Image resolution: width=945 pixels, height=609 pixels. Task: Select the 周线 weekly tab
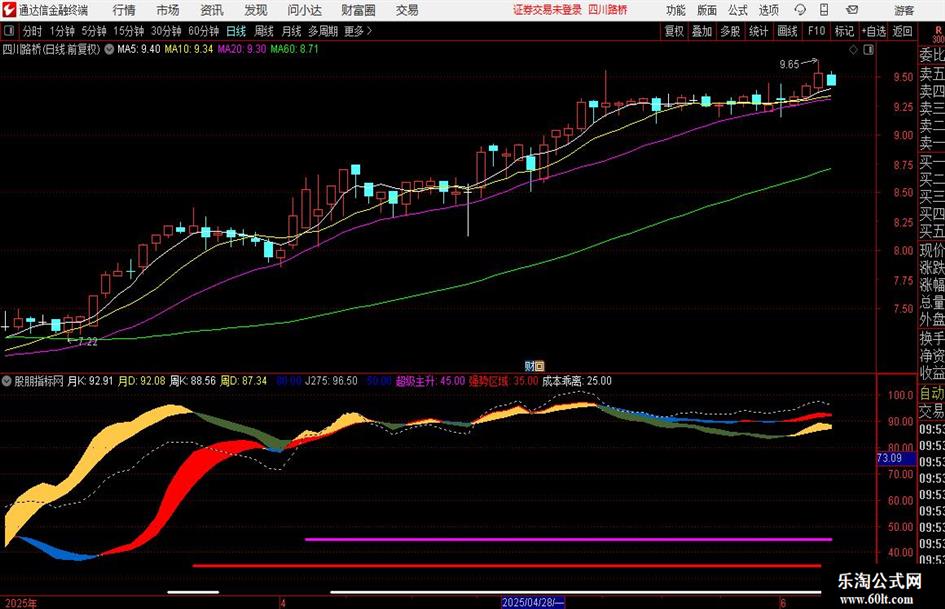[x=263, y=31]
